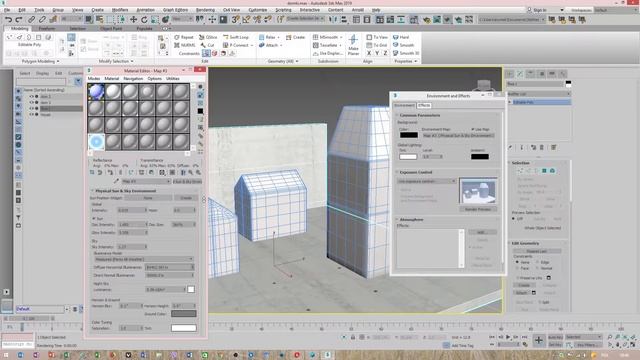Click the Swift Loop tool
Screen dimensions: 640x360
[236, 37]
